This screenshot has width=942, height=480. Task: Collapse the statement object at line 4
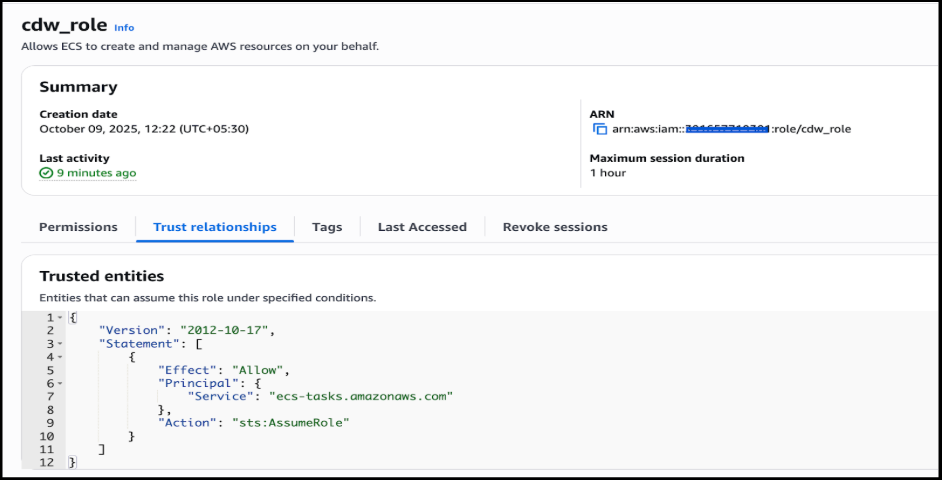[x=60, y=357]
